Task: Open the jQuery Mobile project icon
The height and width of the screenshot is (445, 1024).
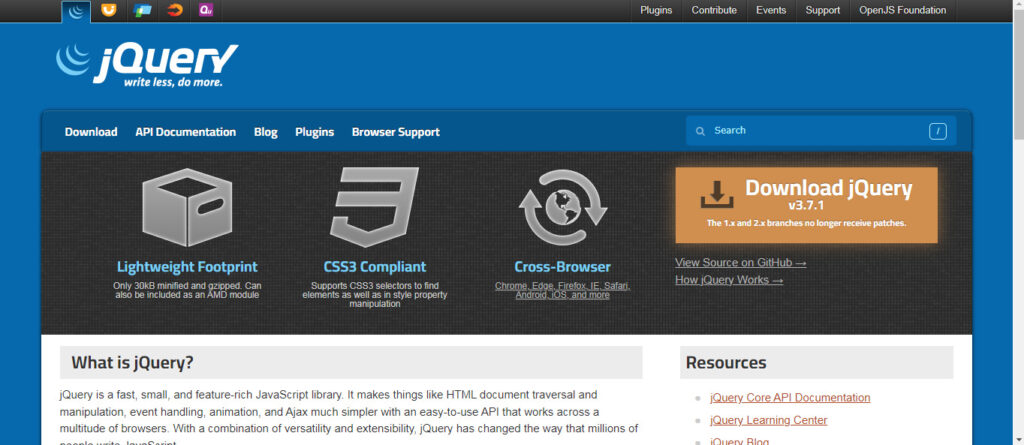Action: (142, 10)
